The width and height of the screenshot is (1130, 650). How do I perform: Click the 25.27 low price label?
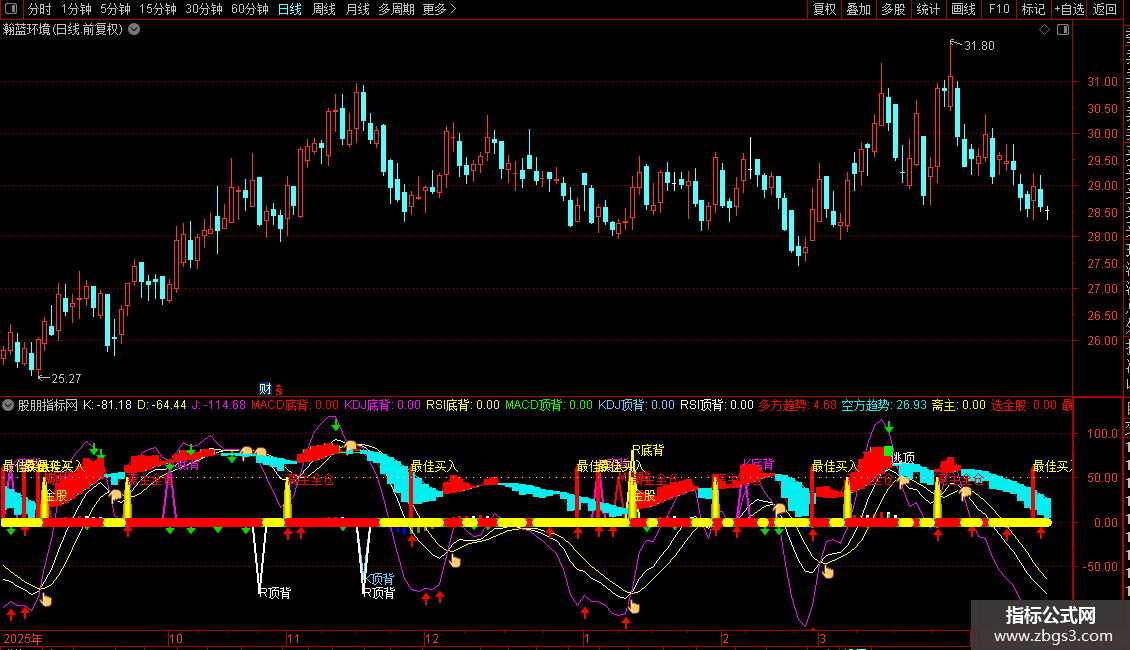click(66, 378)
